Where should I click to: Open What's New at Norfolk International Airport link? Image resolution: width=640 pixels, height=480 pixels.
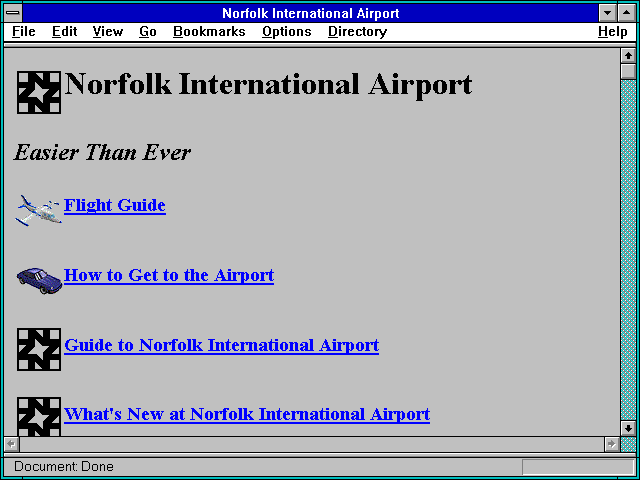click(x=247, y=414)
